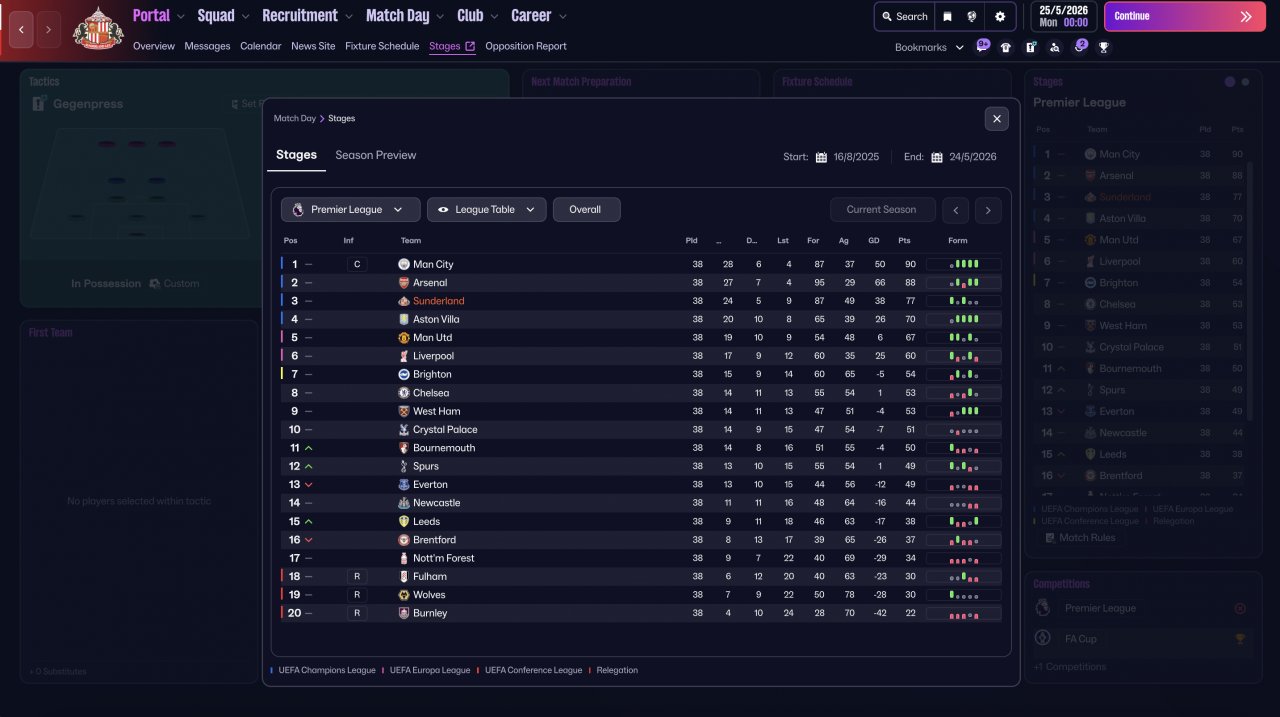Click the Search button
This screenshot has height=717, width=1280.
[904, 16]
